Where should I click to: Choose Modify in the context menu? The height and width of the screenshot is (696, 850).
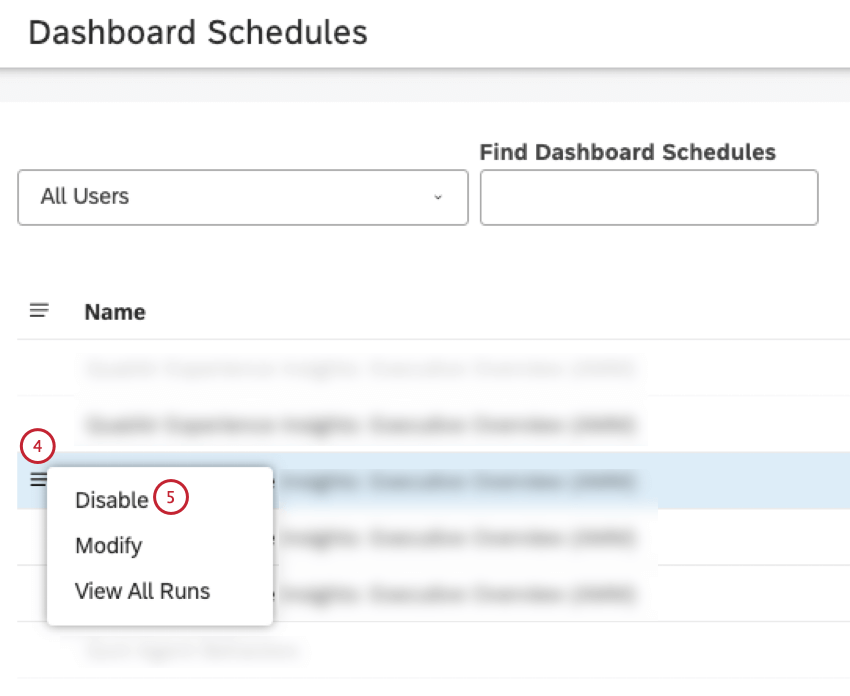click(109, 546)
